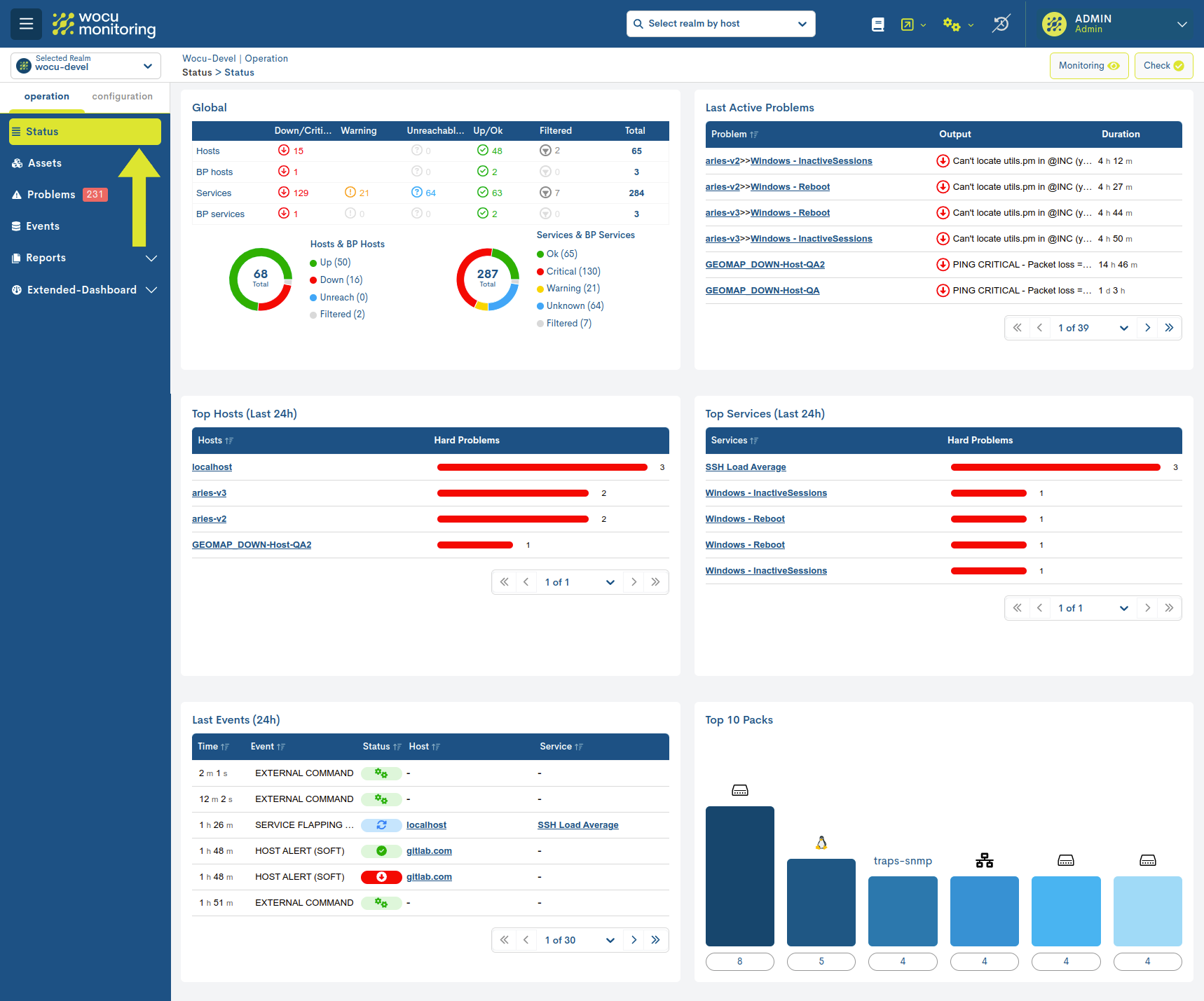Sort Top Services by Services column

(754, 441)
